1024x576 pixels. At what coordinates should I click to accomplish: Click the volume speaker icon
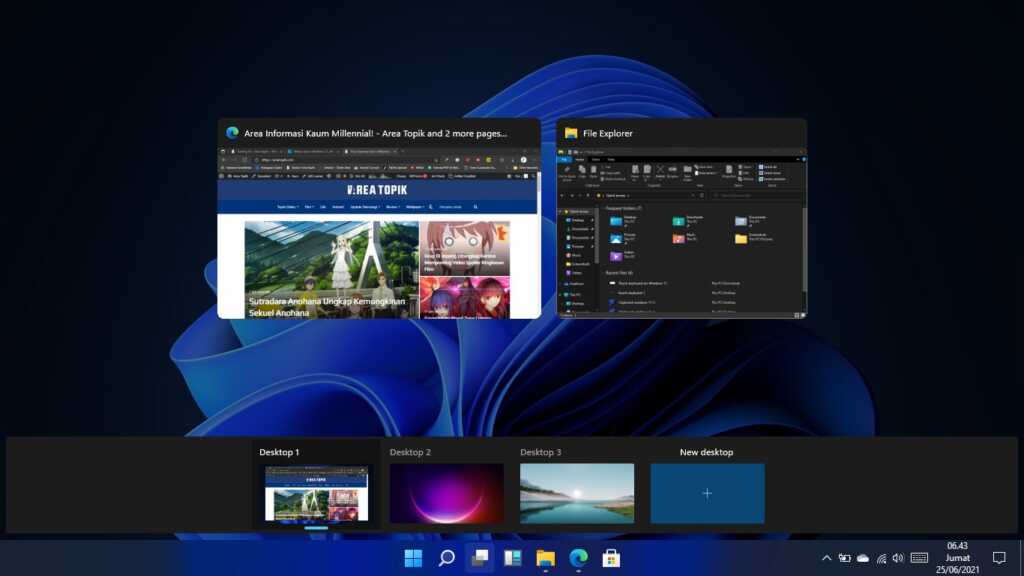(899, 558)
